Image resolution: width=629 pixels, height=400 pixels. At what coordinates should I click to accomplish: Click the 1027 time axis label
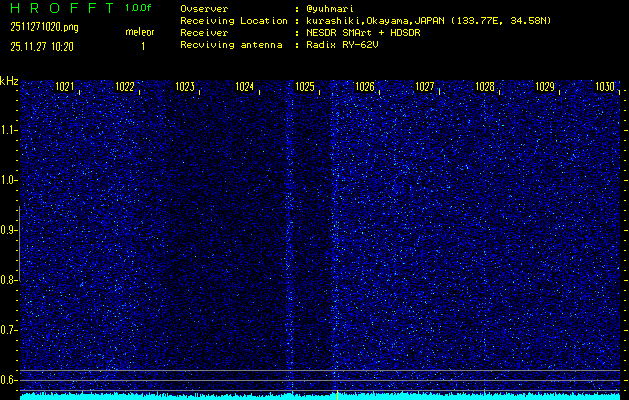[424, 87]
